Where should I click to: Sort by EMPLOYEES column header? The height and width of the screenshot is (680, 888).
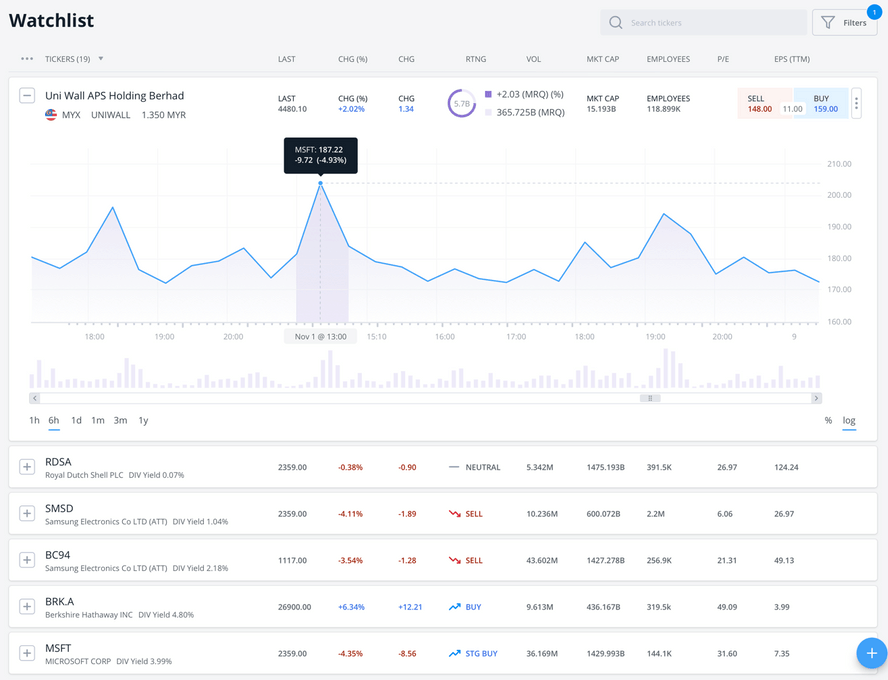coord(668,59)
